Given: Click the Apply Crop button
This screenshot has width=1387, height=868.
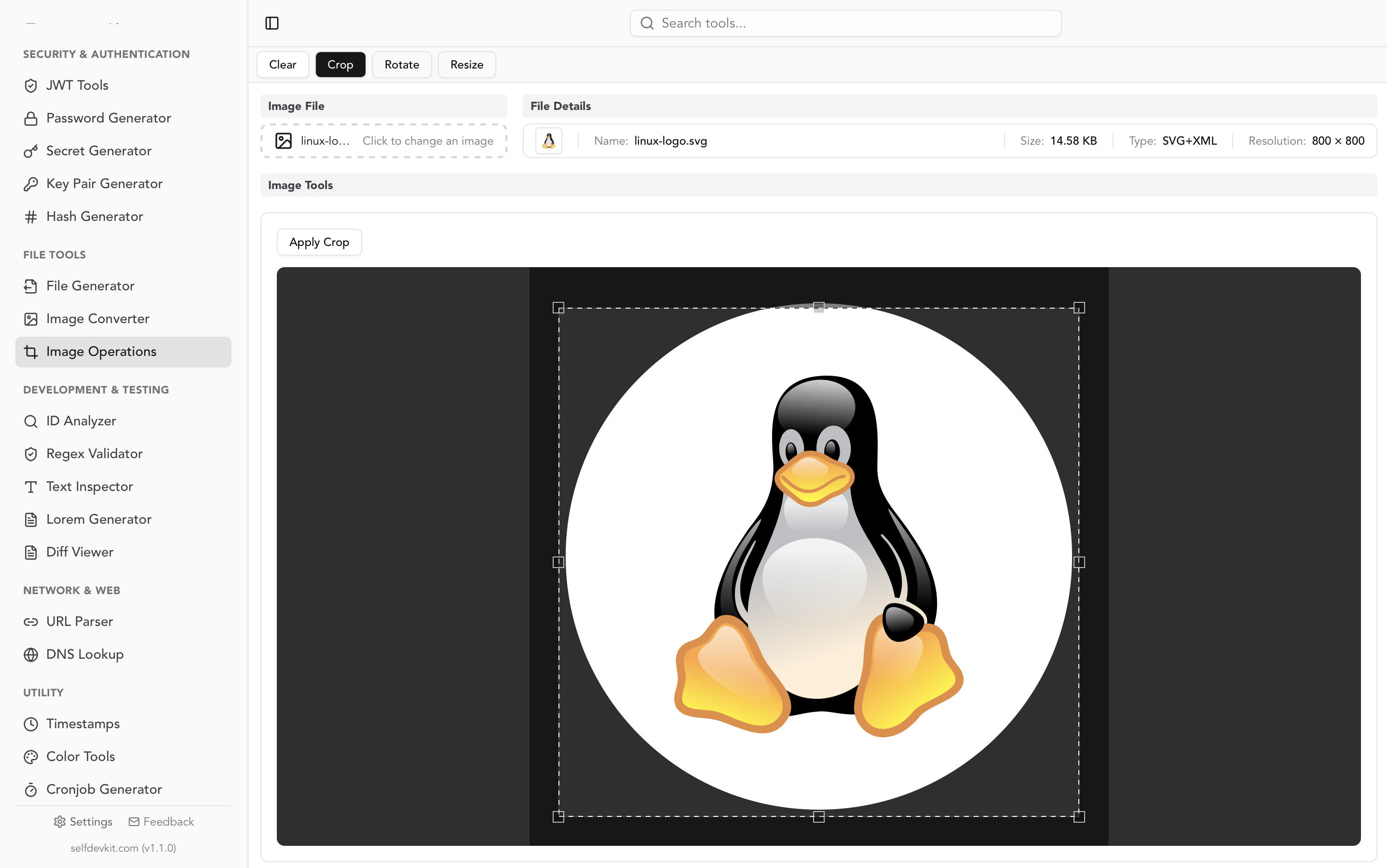Looking at the screenshot, I should point(319,242).
